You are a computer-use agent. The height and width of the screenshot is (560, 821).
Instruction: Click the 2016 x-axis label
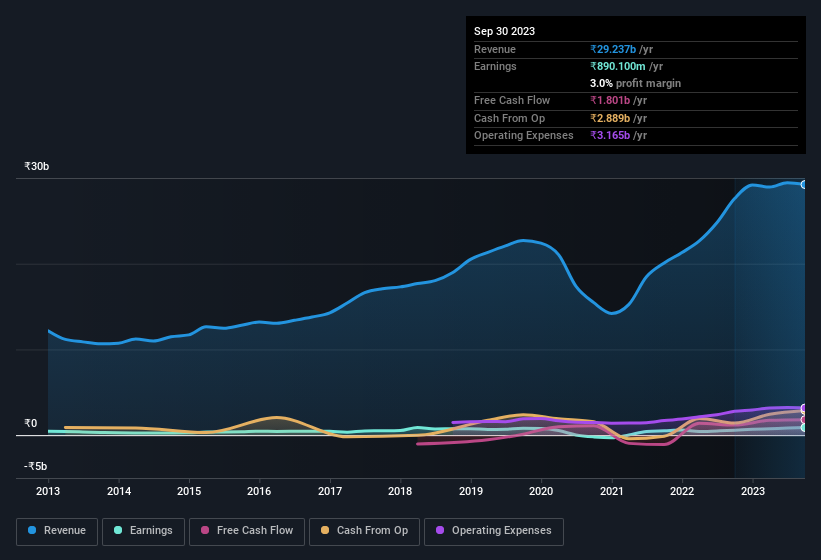coord(259,491)
